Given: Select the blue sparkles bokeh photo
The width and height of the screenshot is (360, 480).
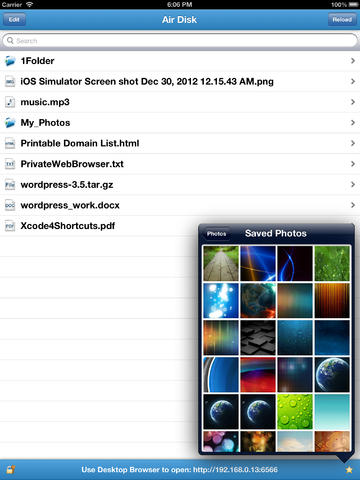Looking at the screenshot, I should coord(221,300).
